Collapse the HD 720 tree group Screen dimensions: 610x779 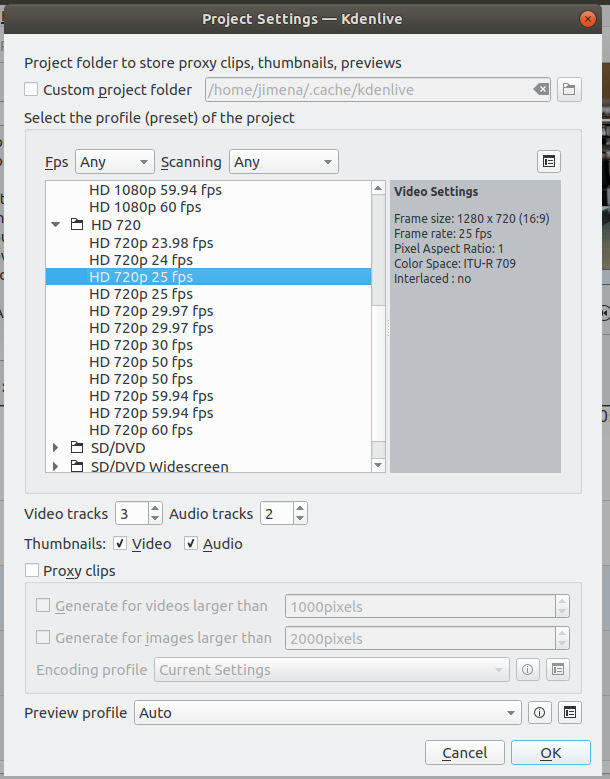pyautogui.click(x=56, y=225)
